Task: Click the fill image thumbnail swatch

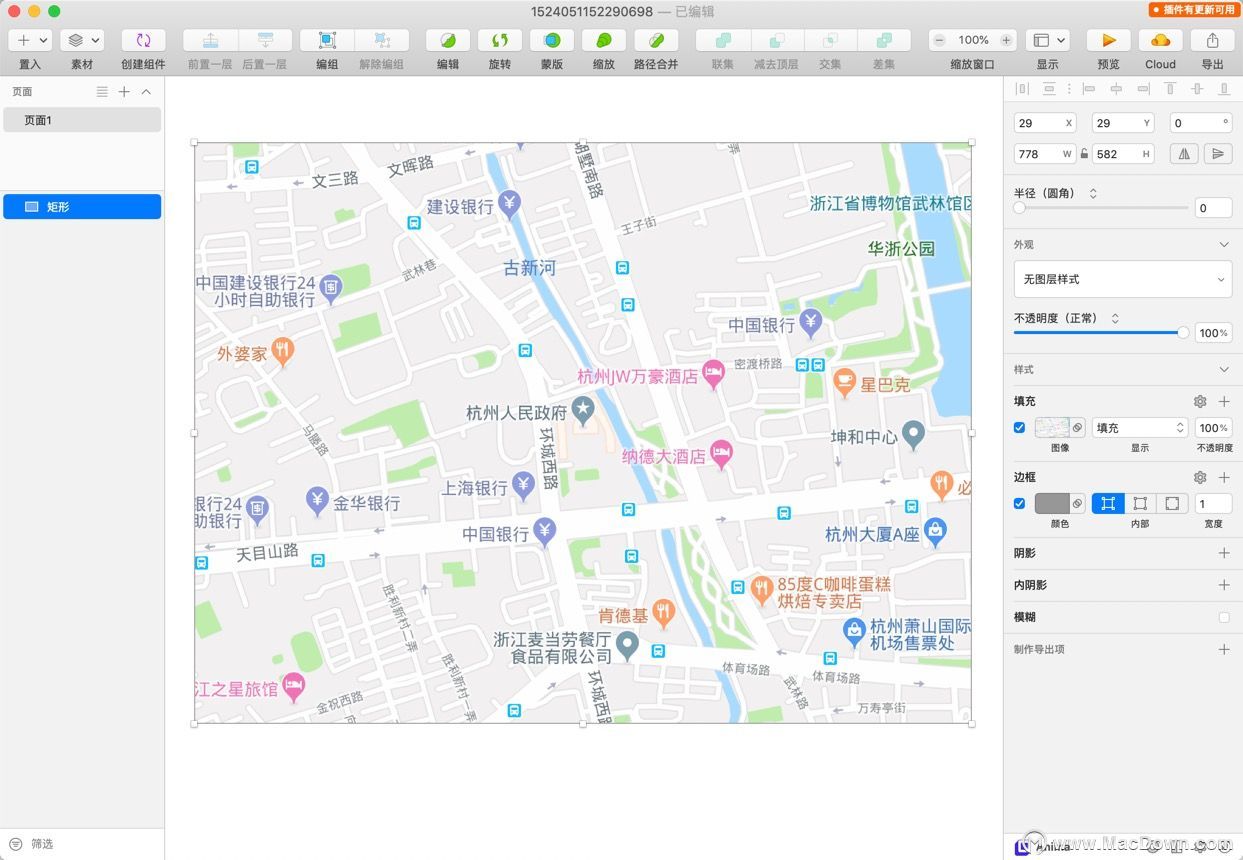Action: (x=1052, y=428)
